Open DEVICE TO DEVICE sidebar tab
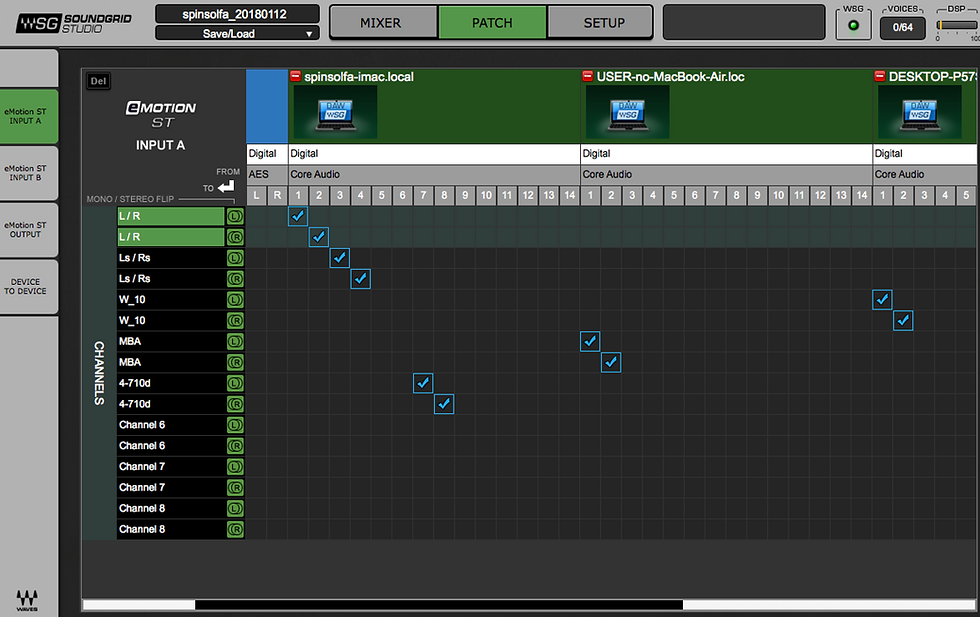Screen dimensions: 980x617 coord(29,286)
